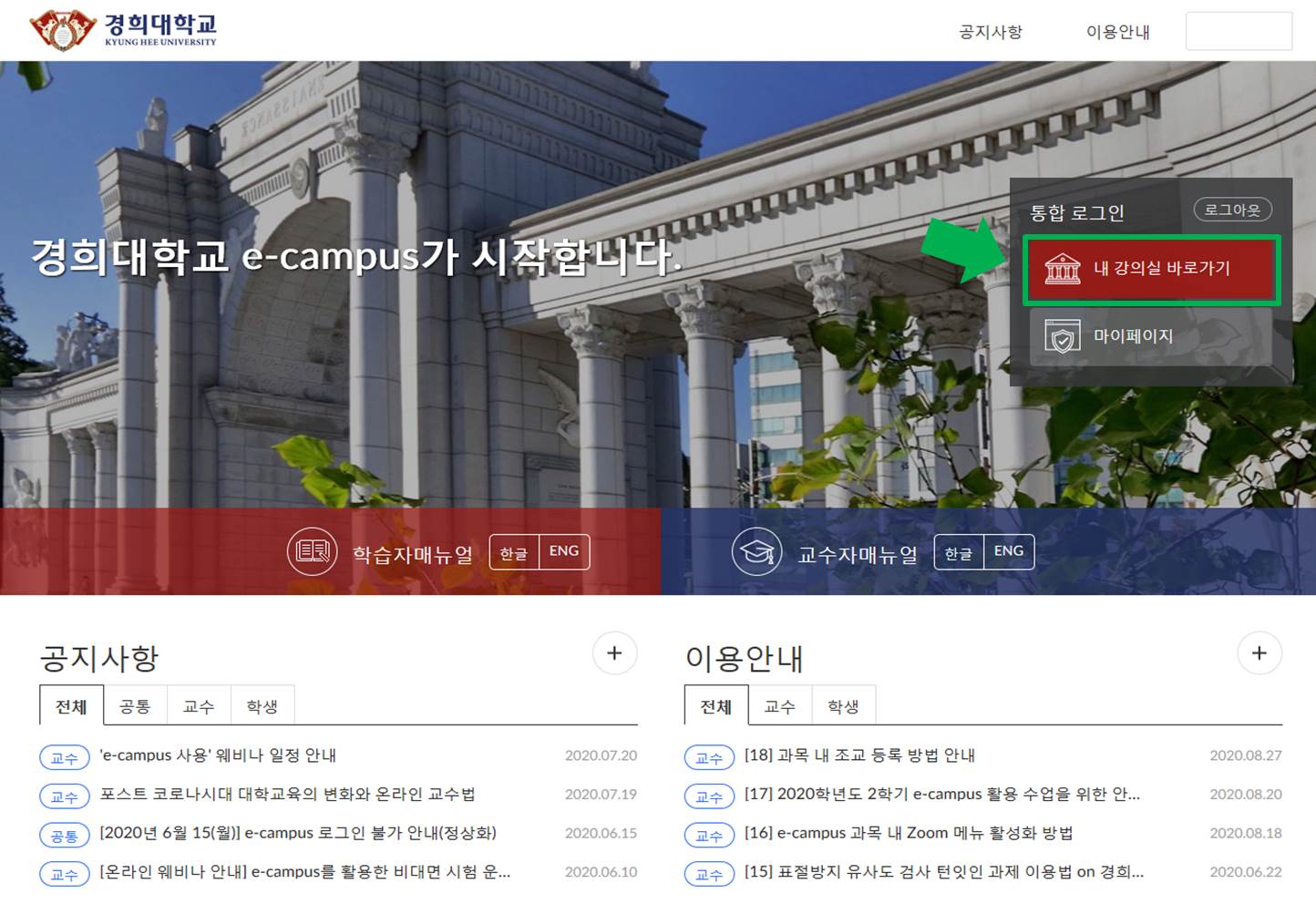
Task: Click the book icon beside 학습자매뉴얼
Action: pyautogui.click(x=313, y=551)
